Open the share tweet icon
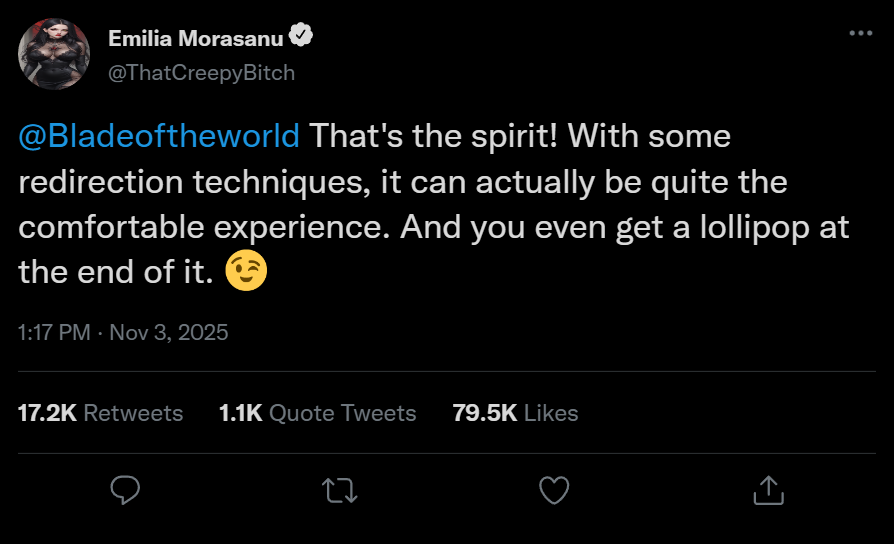The height and width of the screenshot is (544, 894). click(767, 490)
